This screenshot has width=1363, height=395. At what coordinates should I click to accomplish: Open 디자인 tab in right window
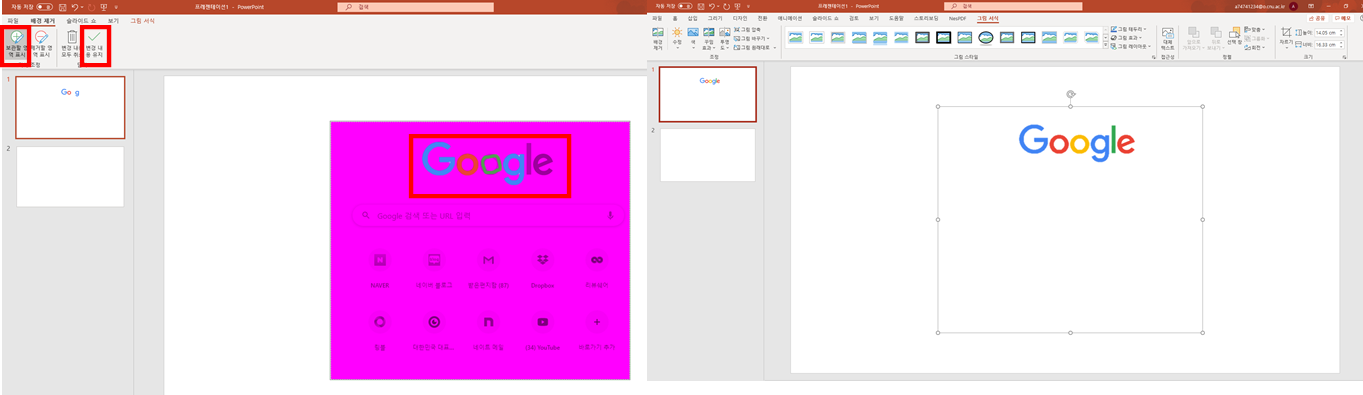(740, 18)
